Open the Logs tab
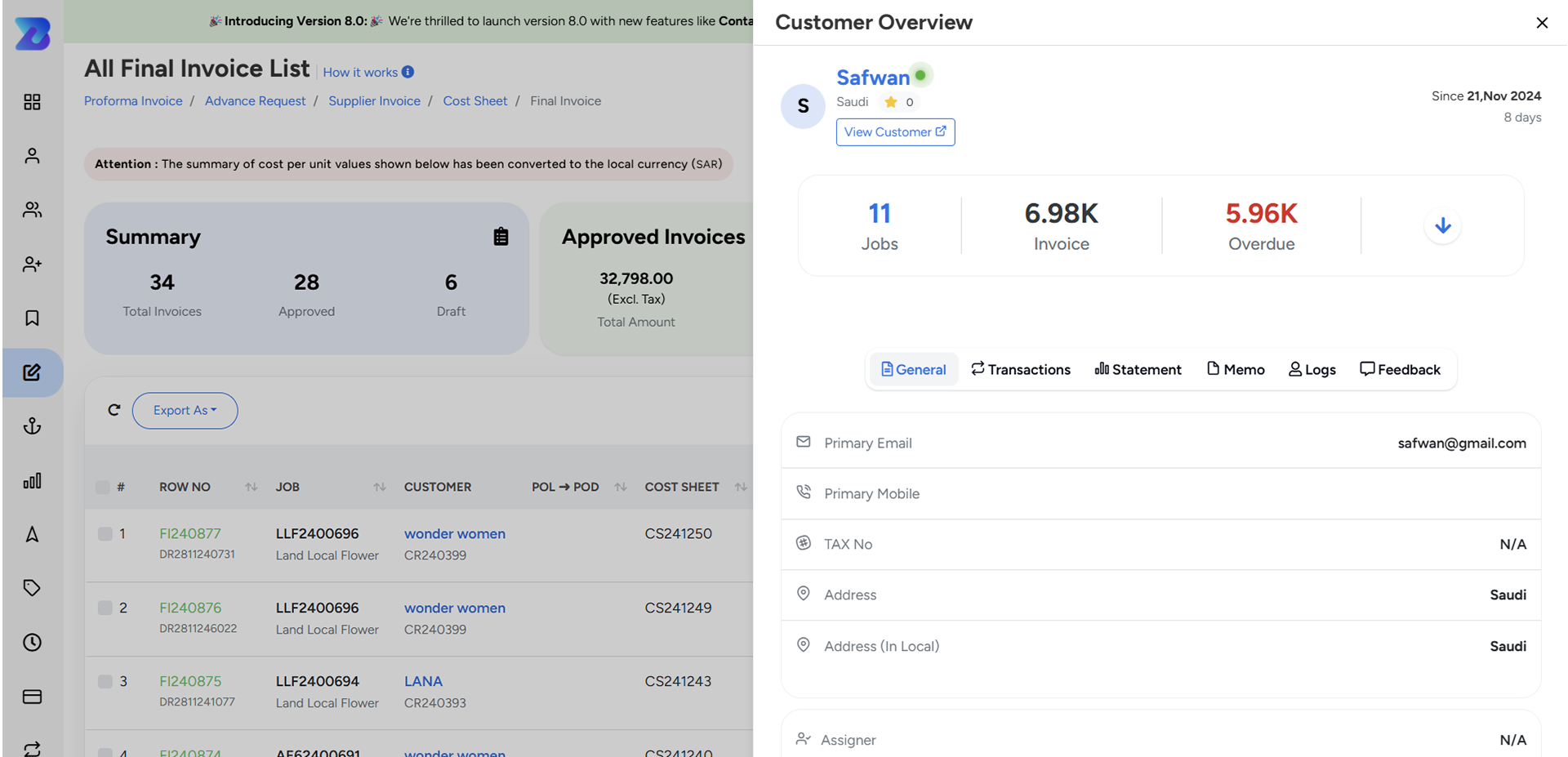1568x757 pixels. [1312, 370]
